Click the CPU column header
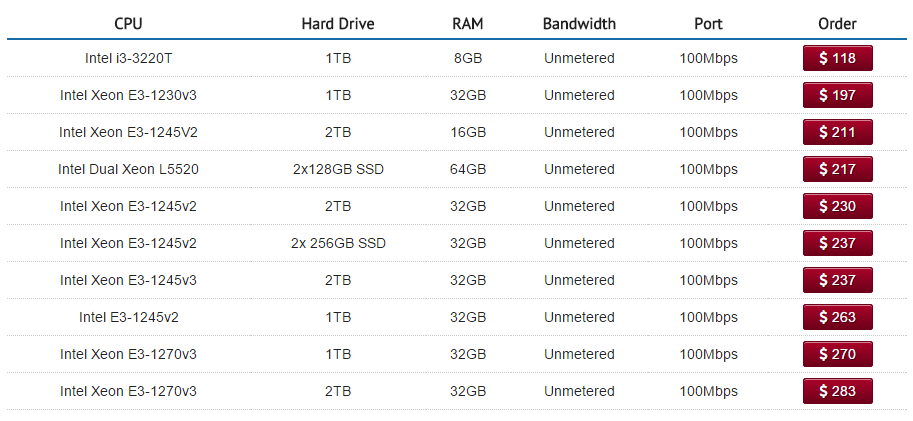Viewport: 913px width, 421px height. point(128,24)
